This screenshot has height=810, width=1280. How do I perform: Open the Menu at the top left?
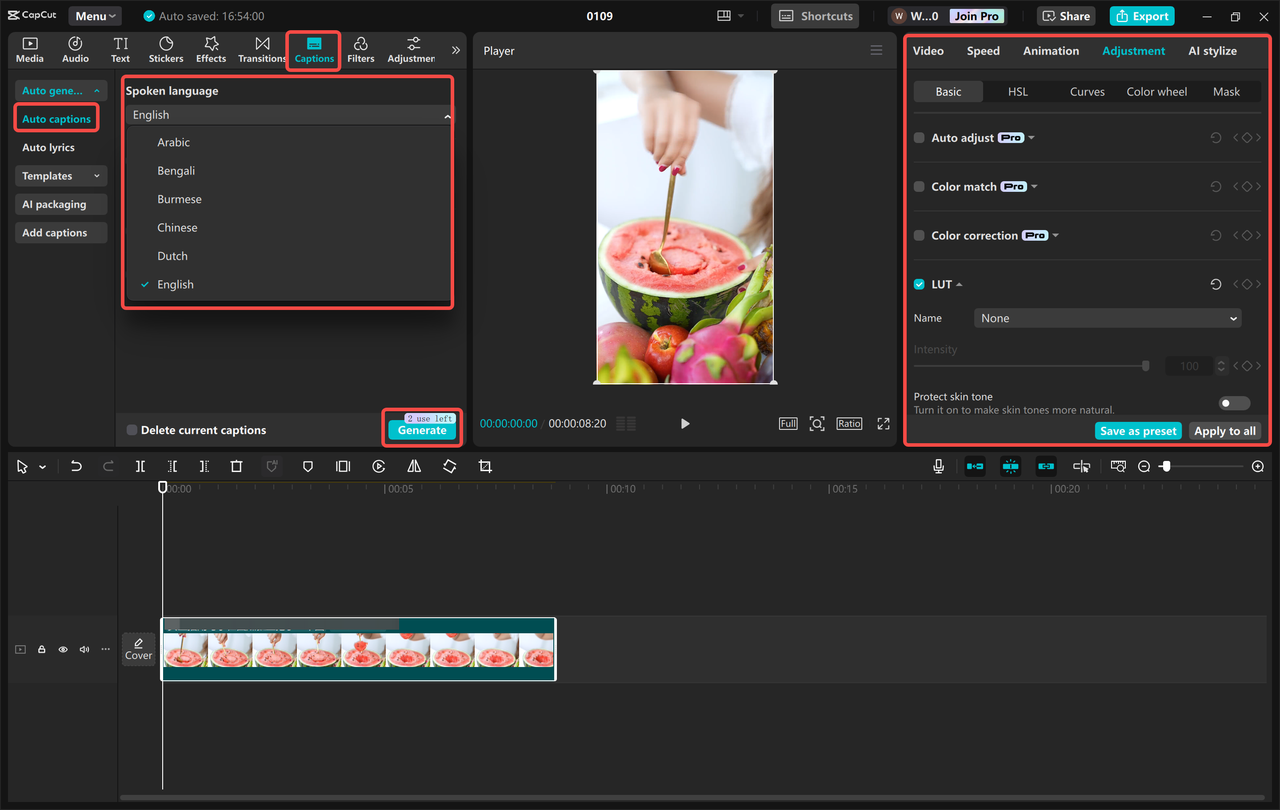94,15
